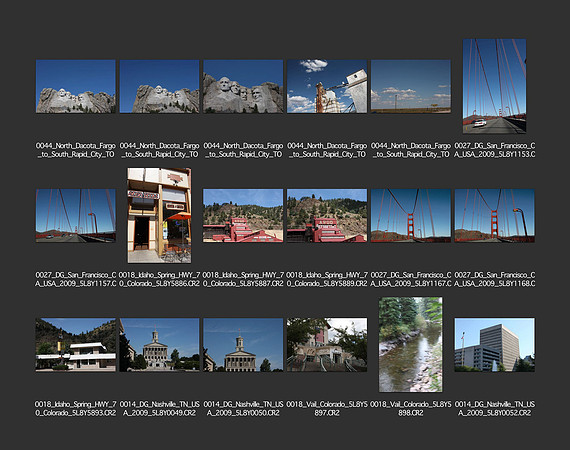The image size is (570, 450).
Task: Select the white motel building thumbnail 5L8Y5893
Action: 76,345
